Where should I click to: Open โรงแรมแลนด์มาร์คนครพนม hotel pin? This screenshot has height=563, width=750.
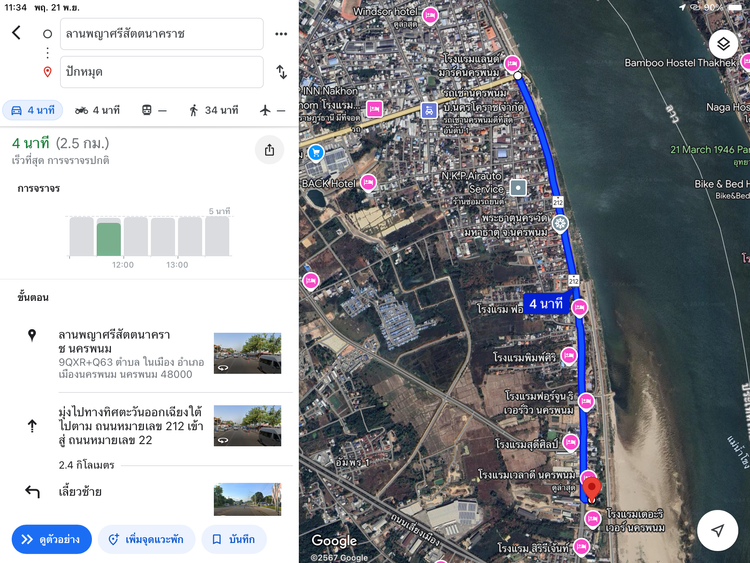pyautogui.click(x=512, y=64)
